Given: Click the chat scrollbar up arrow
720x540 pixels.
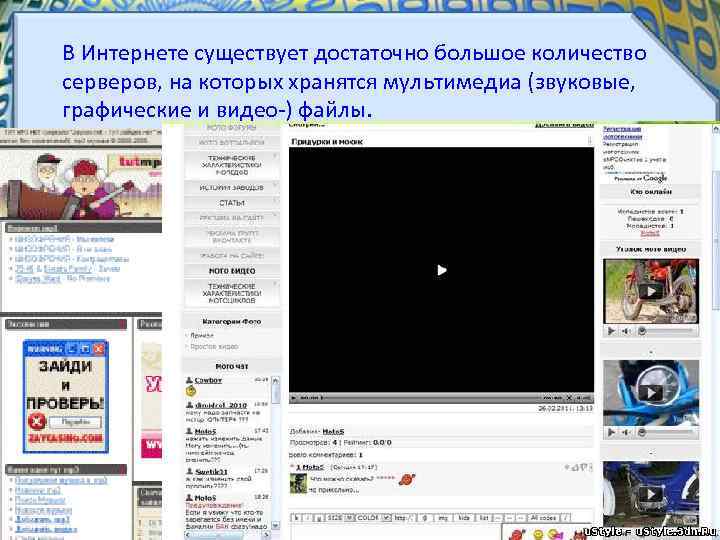Looking at the screenshot, I should [x=276, y=381].
